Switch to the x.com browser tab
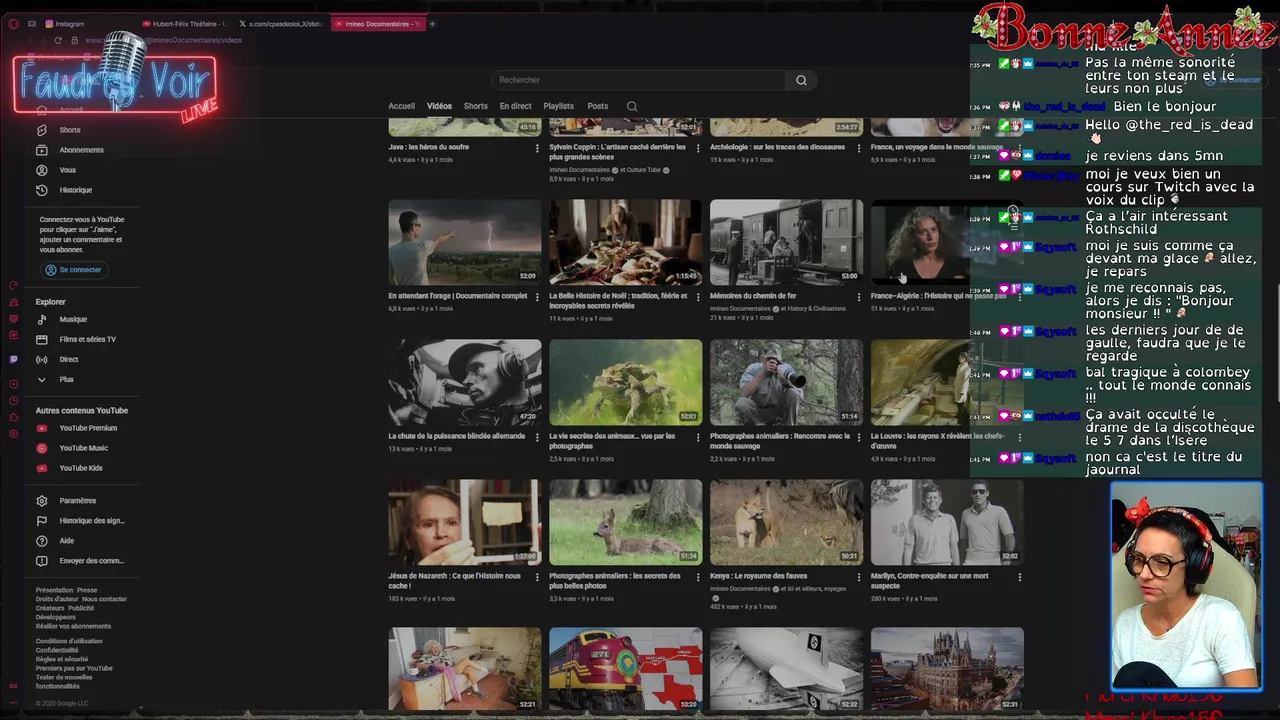1280x720 pixels. point(281,23)
